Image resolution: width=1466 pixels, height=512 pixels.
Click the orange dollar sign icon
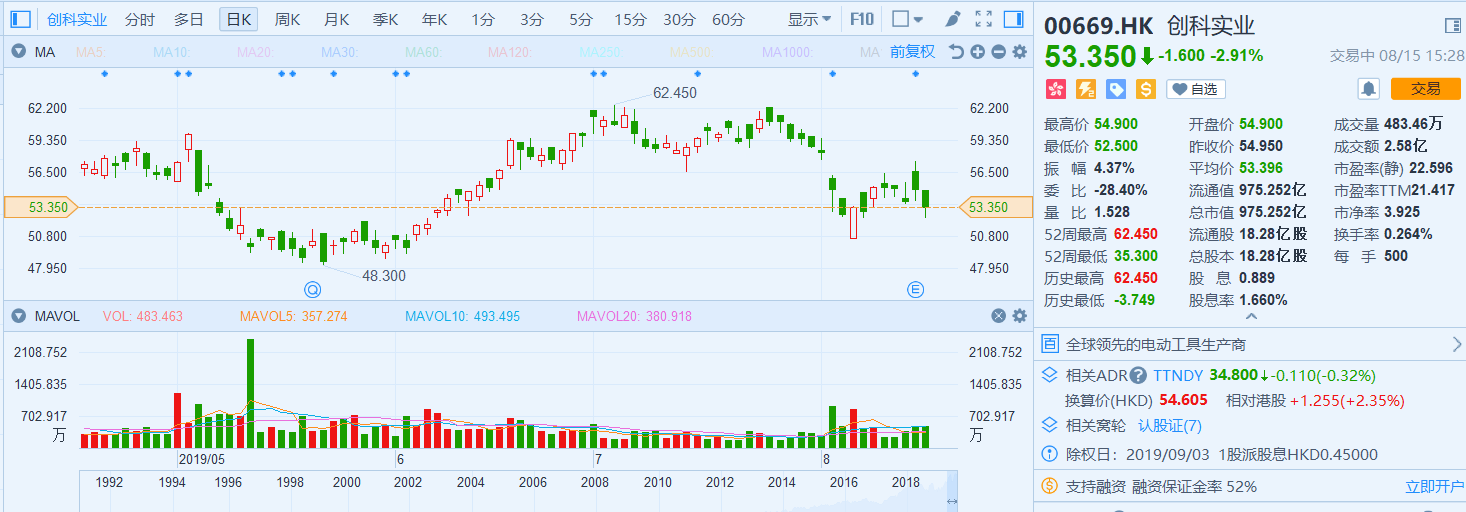pos(1146,89)
